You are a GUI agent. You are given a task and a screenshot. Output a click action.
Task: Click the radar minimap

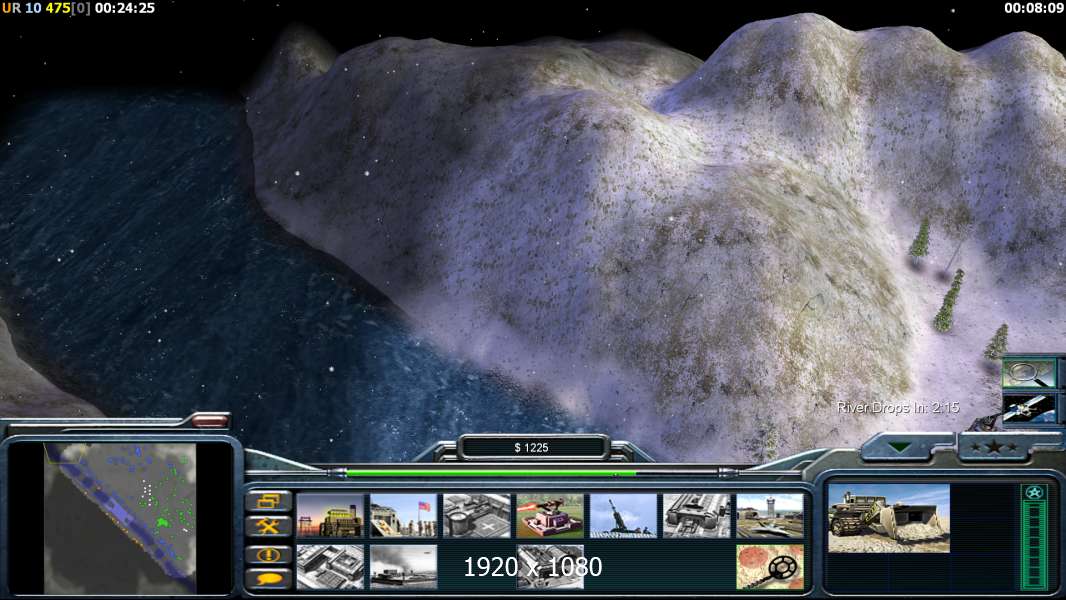click(120, 518)
